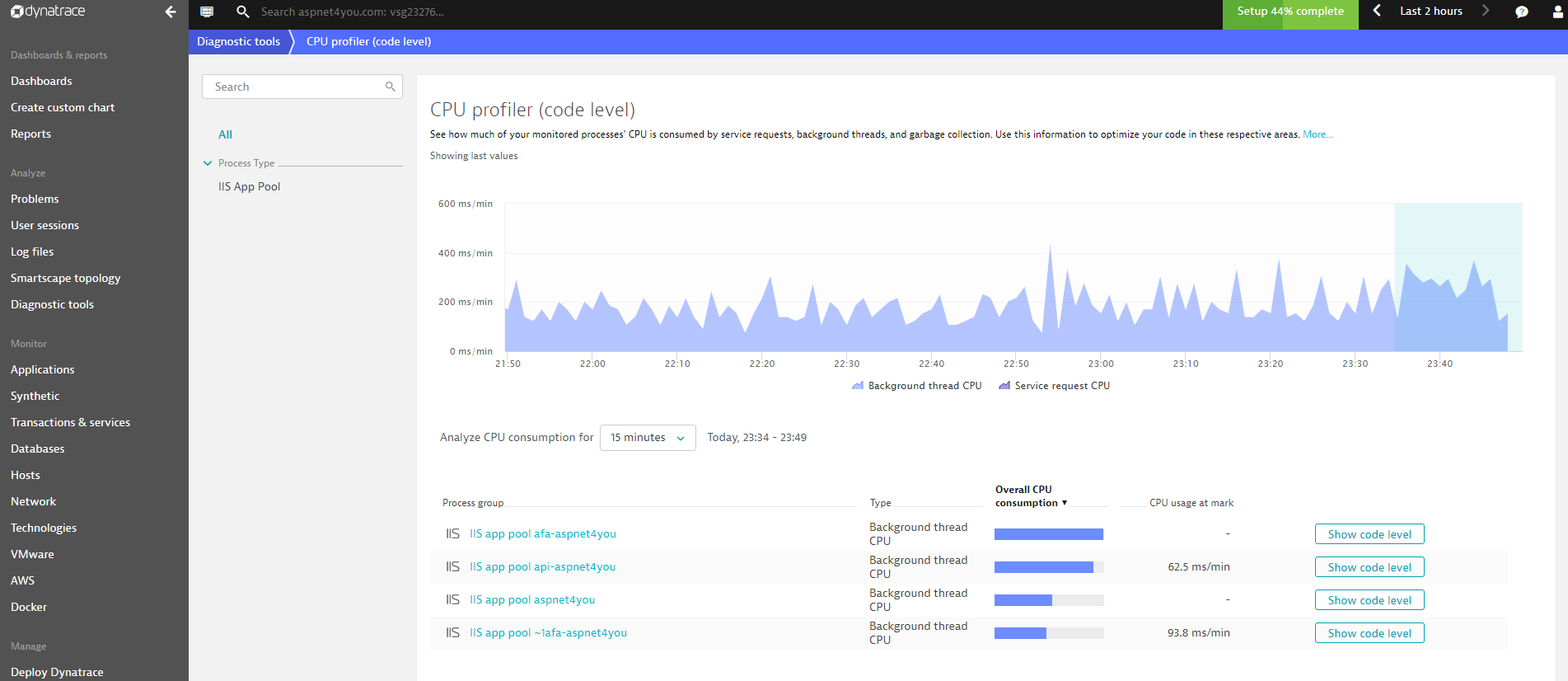Click the highlighted selection on the chart

coord(1458,277)
